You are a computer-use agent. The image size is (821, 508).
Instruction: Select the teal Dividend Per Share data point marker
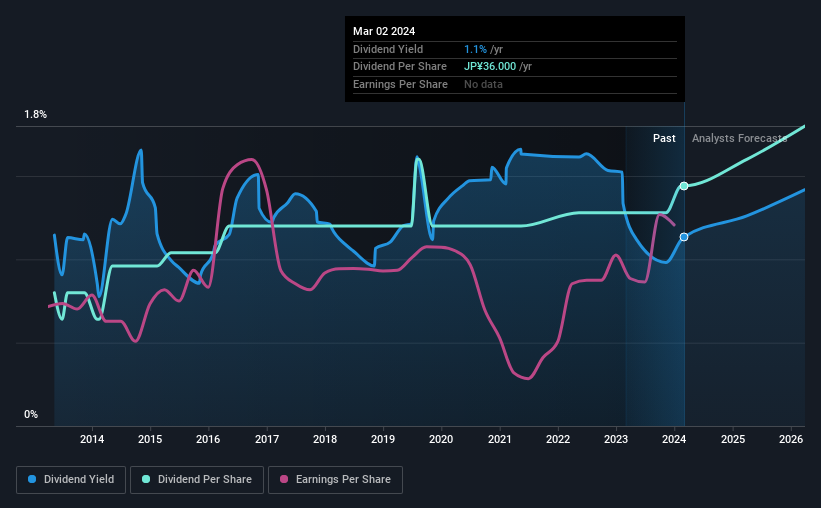pyautogui.click(x=684, y=186)
